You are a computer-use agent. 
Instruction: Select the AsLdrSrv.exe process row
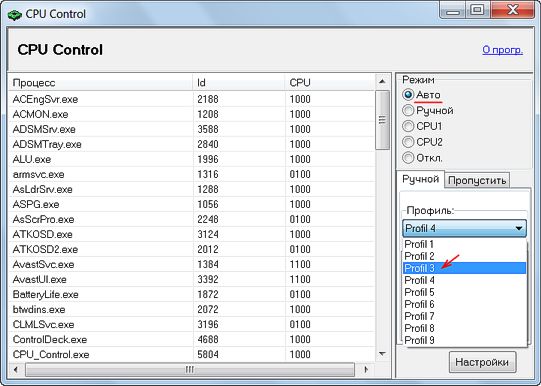pos(192,189)
